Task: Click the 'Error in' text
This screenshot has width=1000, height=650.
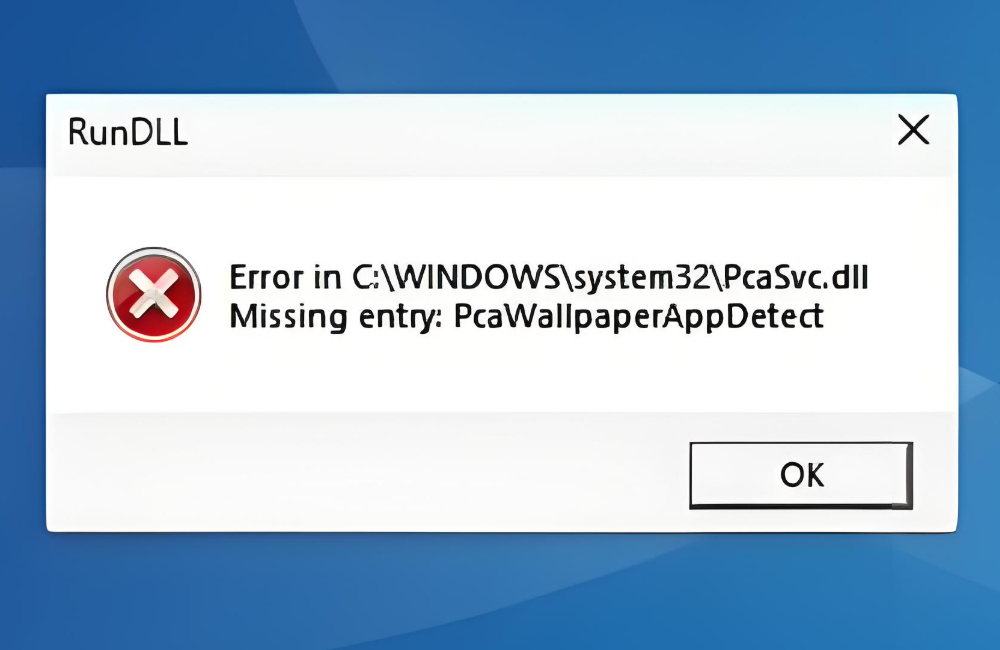Action: [x=285, y=277]
